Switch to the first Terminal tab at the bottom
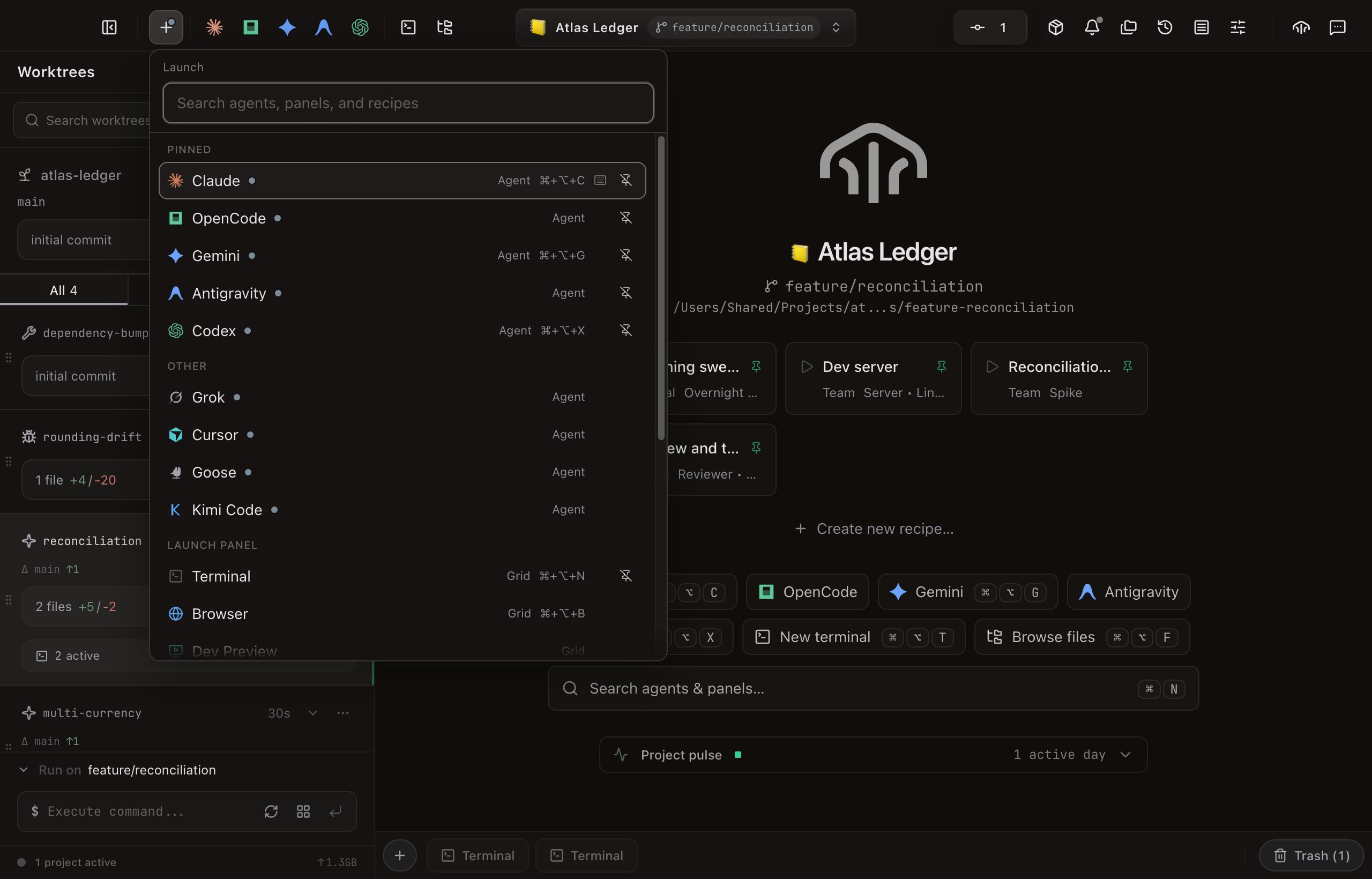This screenshot has width=1372, height=879. pyautogui.click(x=478, y=855)
